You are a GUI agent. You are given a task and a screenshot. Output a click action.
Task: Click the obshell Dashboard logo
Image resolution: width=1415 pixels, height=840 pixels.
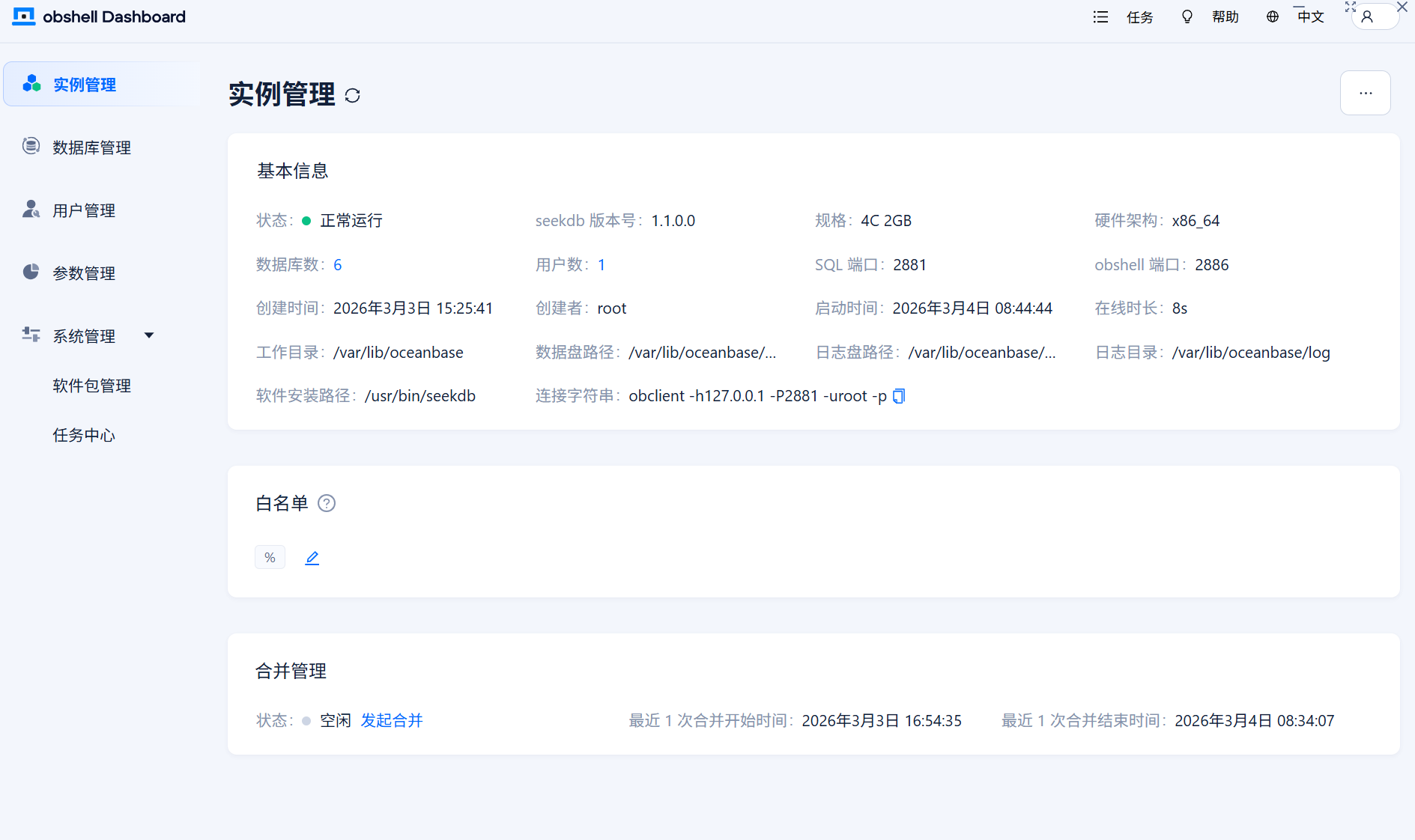24,16
